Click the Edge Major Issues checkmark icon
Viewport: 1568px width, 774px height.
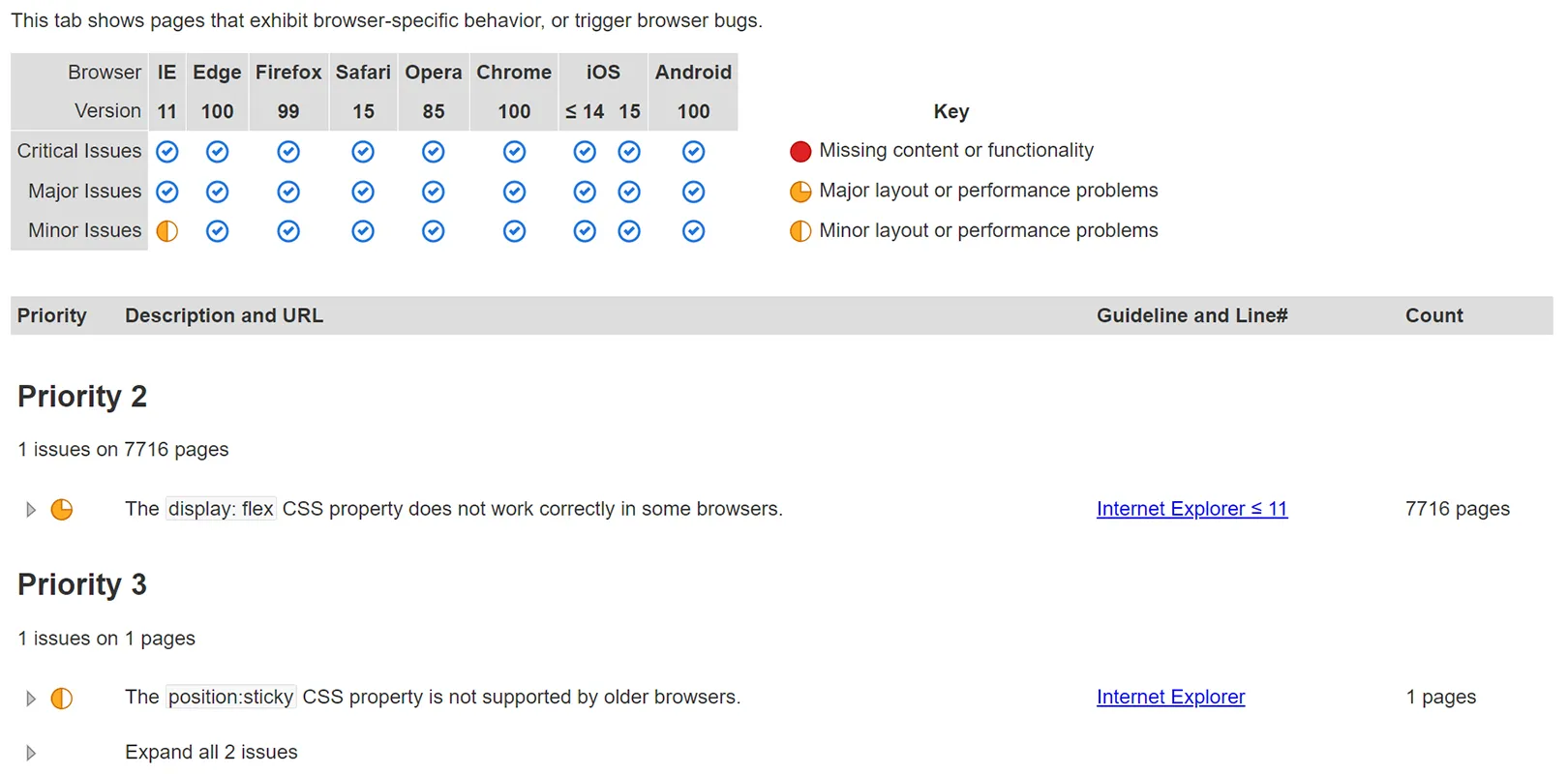[x=217, y=192]
